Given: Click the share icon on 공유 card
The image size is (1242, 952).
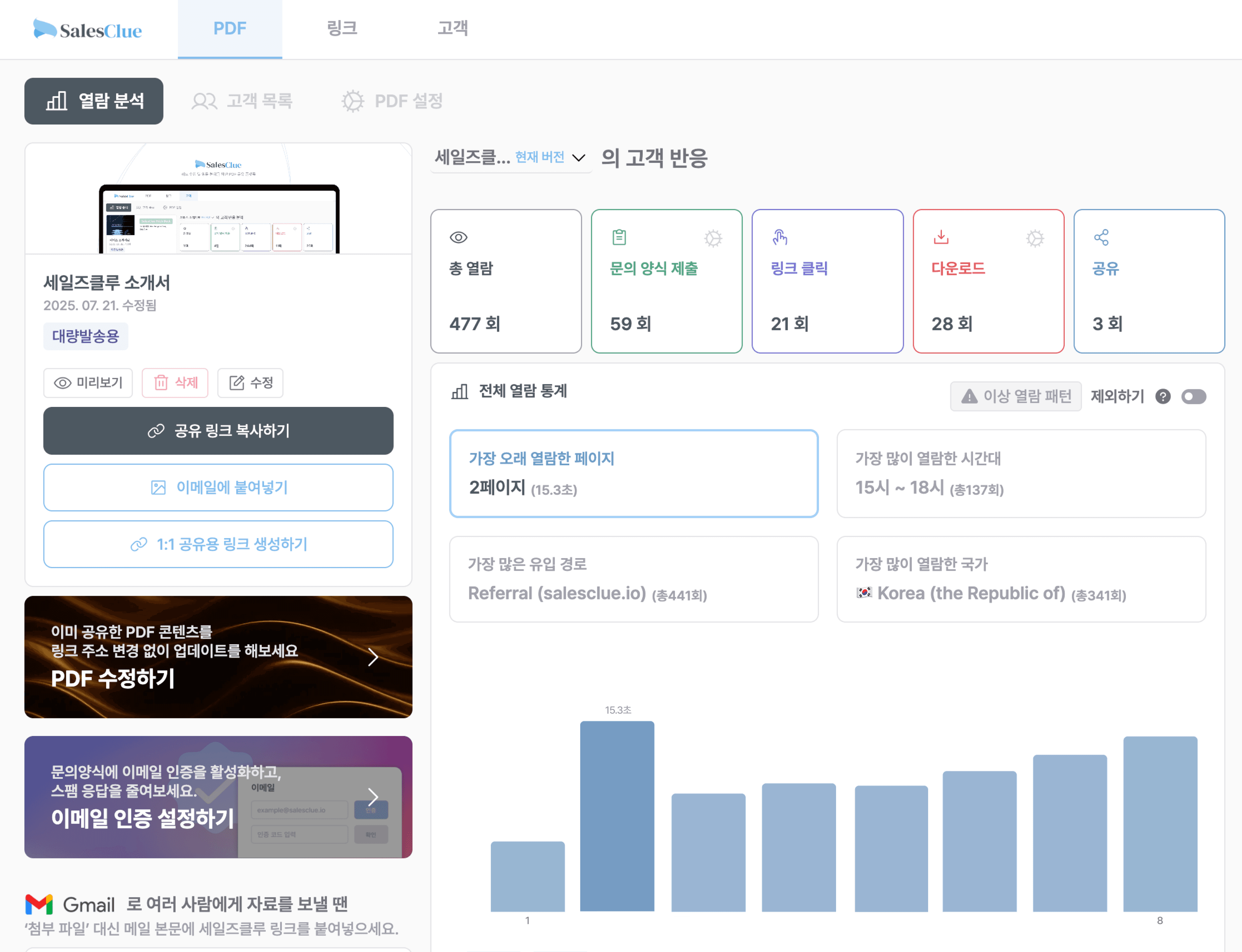Looking at the screenshot, I should click(x=1101, y=237).
